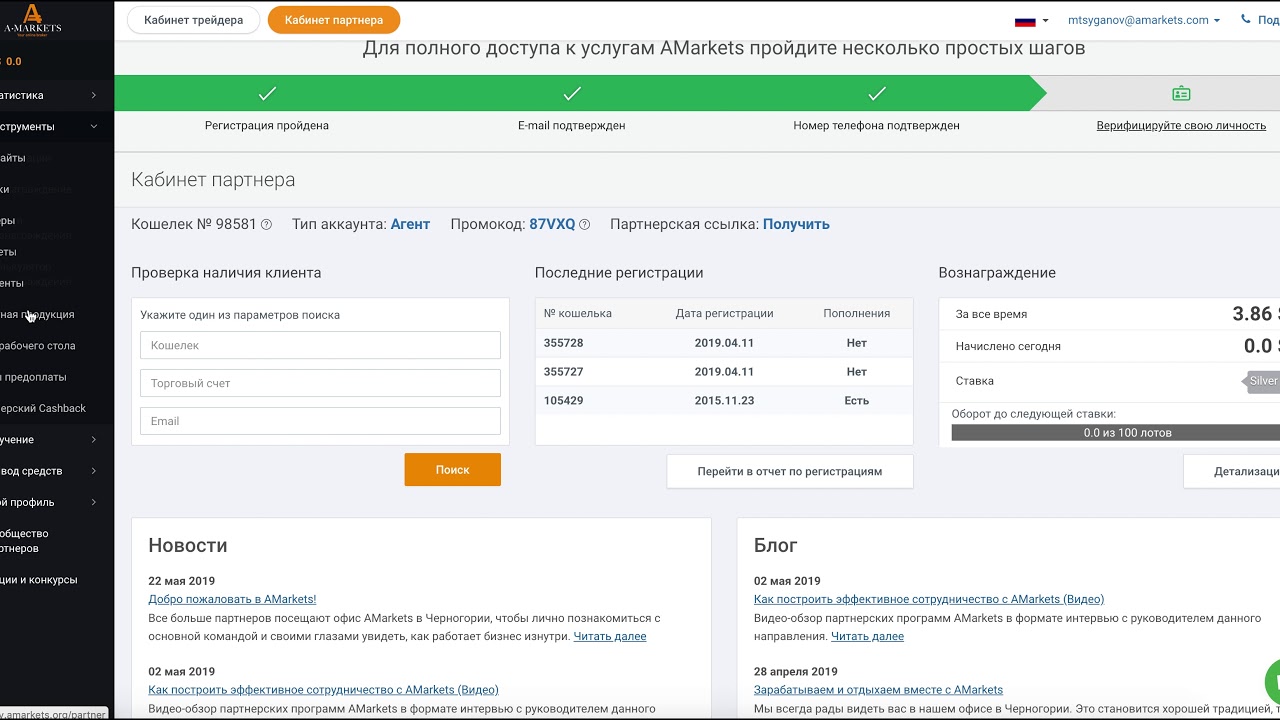Image resolution: width=1280 pixels, height=720 pixels.
Task: Focus the Кошелек search field
Action: (x=320, y=345)
